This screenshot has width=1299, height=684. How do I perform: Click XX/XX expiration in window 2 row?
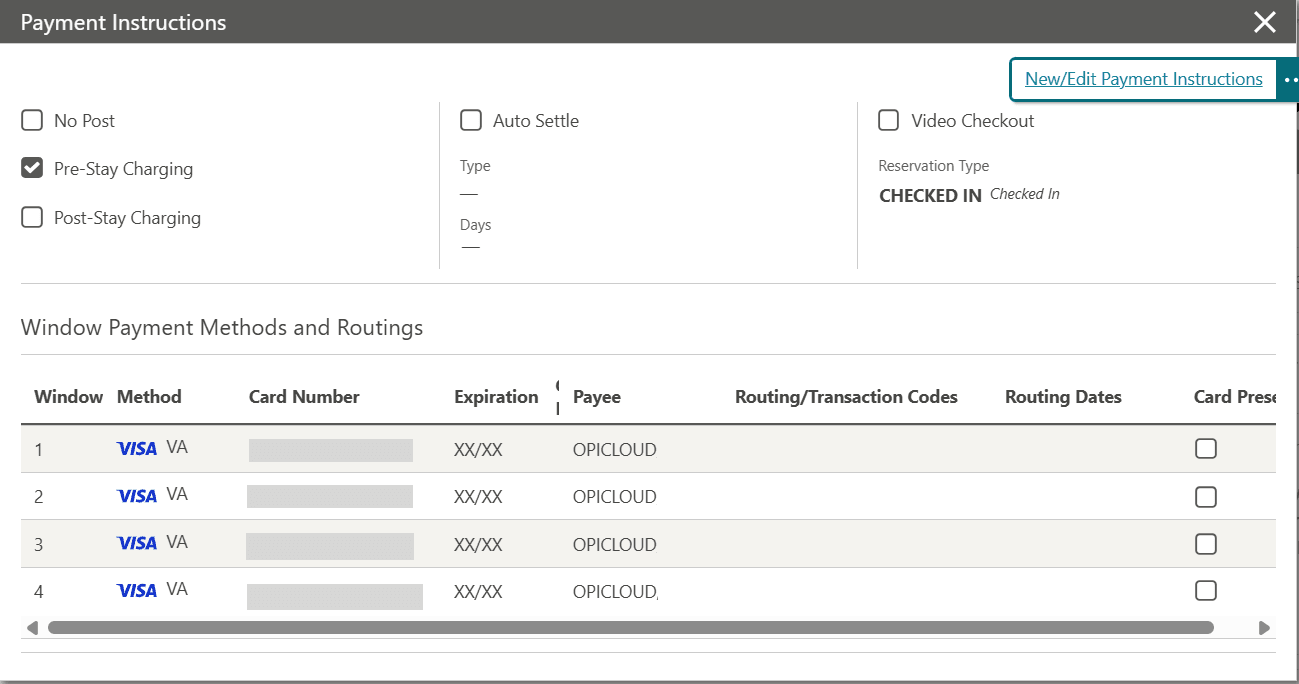click(478, 497)
